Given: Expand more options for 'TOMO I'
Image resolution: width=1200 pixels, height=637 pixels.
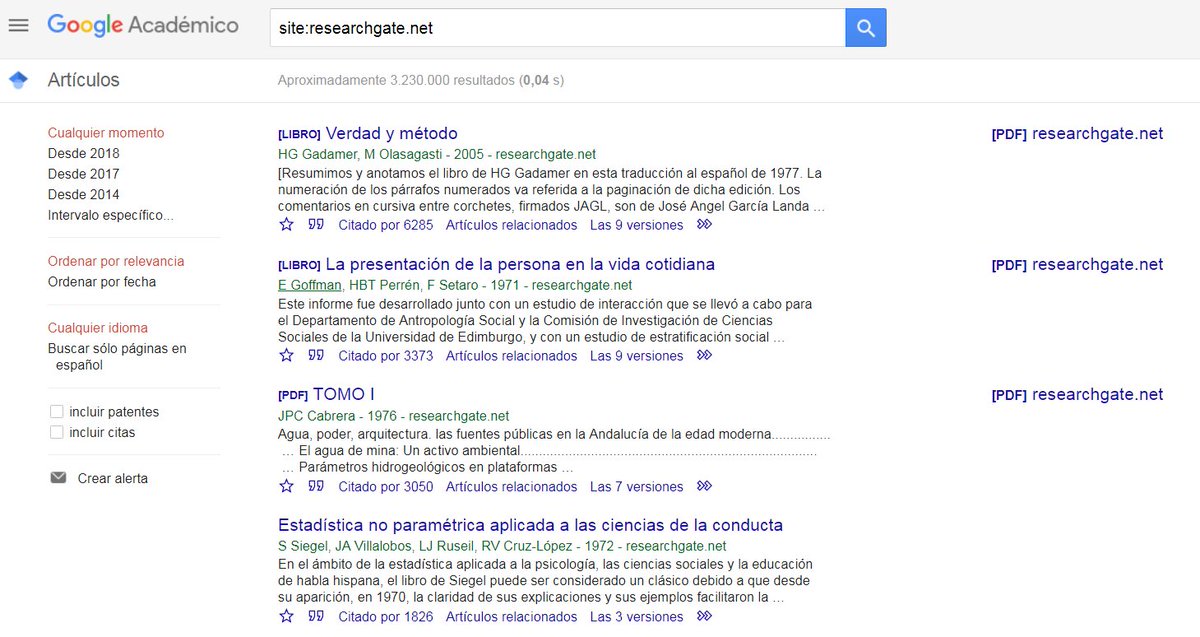Looking at the screenshot, I should 705,487.
